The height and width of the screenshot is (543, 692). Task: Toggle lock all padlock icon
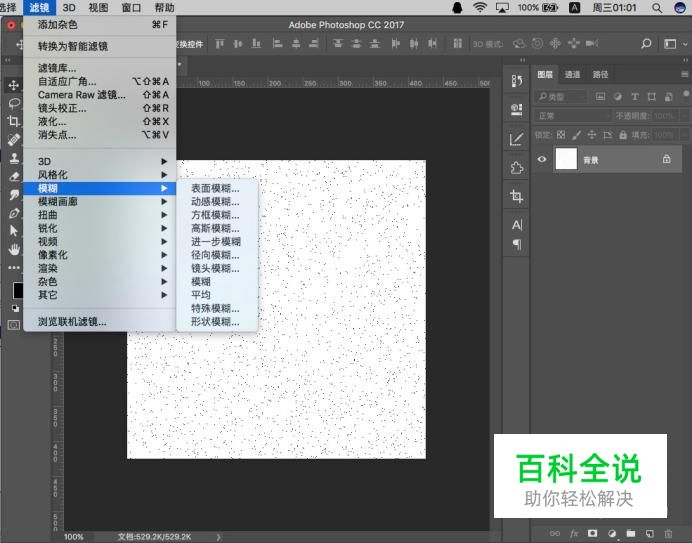pos(623,135)
